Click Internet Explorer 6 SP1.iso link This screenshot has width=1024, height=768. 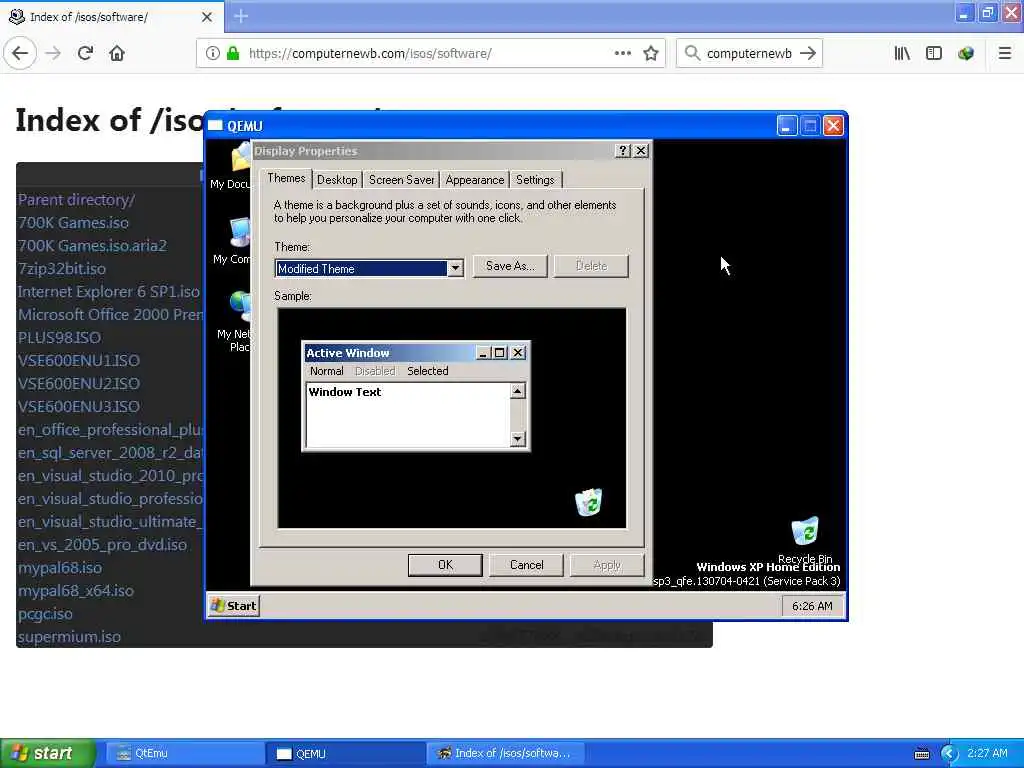pyautogui.click(x=108, y=291)
